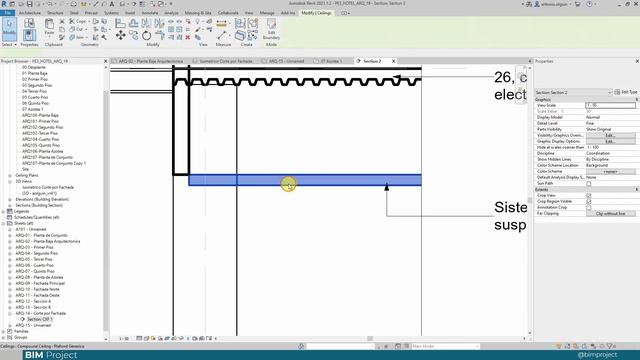
Task: Switch to ARQ-02 Planta Baja Arquitectonica tab
Action: tap(151, 61)
